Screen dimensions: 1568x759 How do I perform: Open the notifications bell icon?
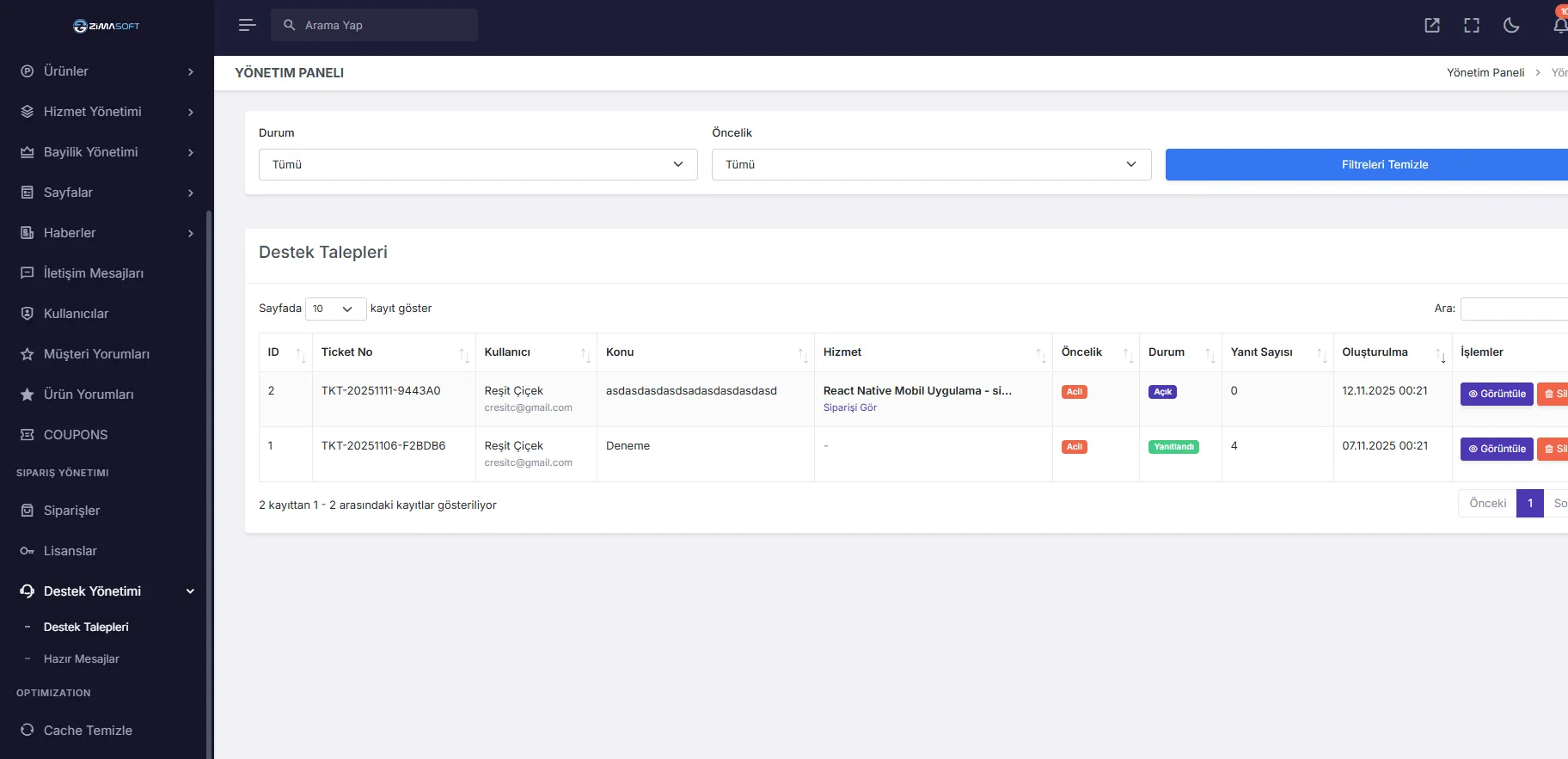click(x=1559, y=25)
